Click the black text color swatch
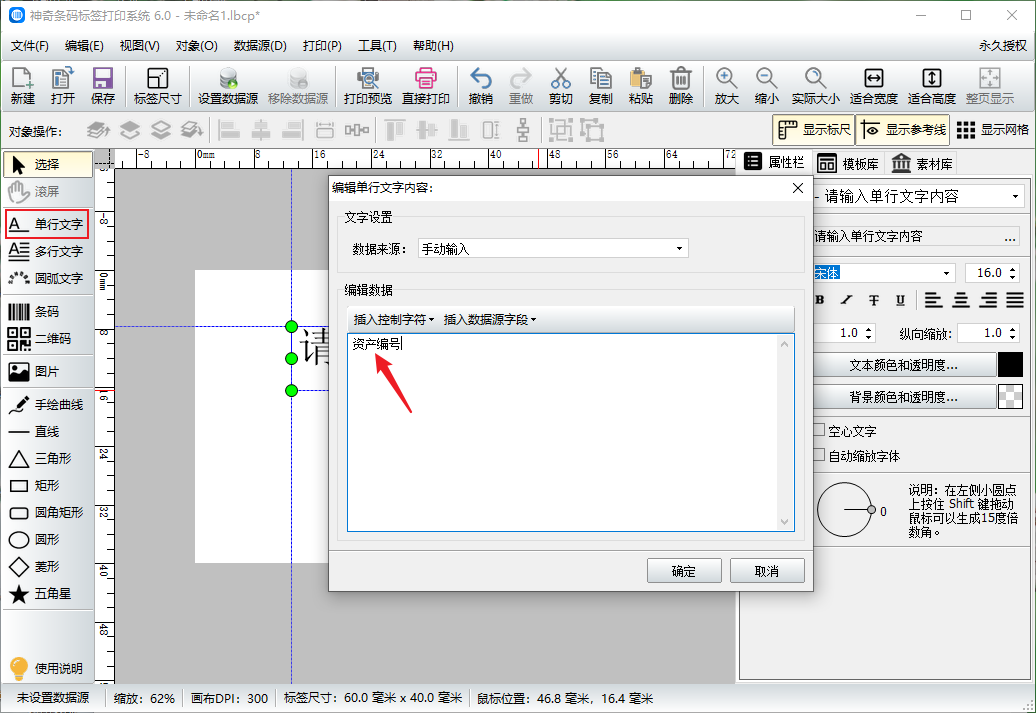 (1010, 365)
